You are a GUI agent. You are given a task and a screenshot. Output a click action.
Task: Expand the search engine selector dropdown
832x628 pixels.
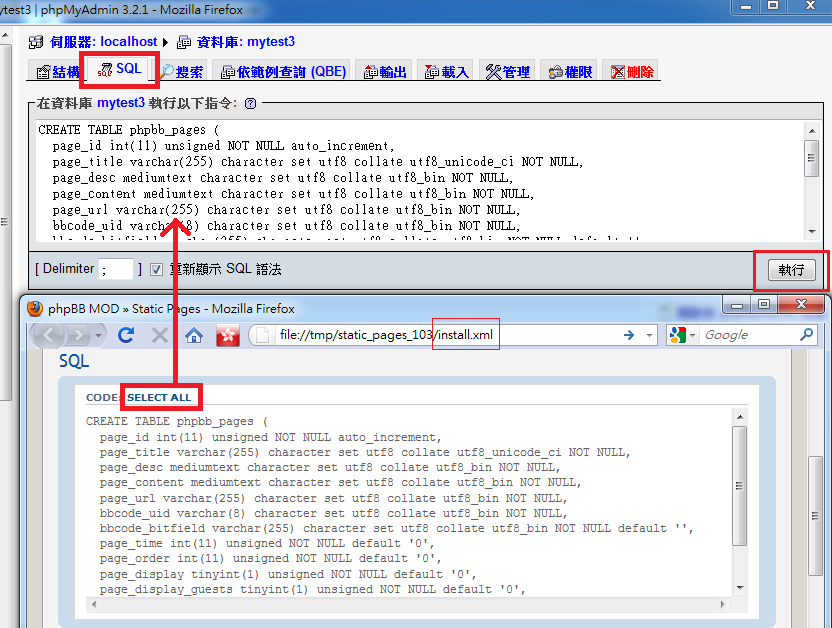tap(693, 335)
